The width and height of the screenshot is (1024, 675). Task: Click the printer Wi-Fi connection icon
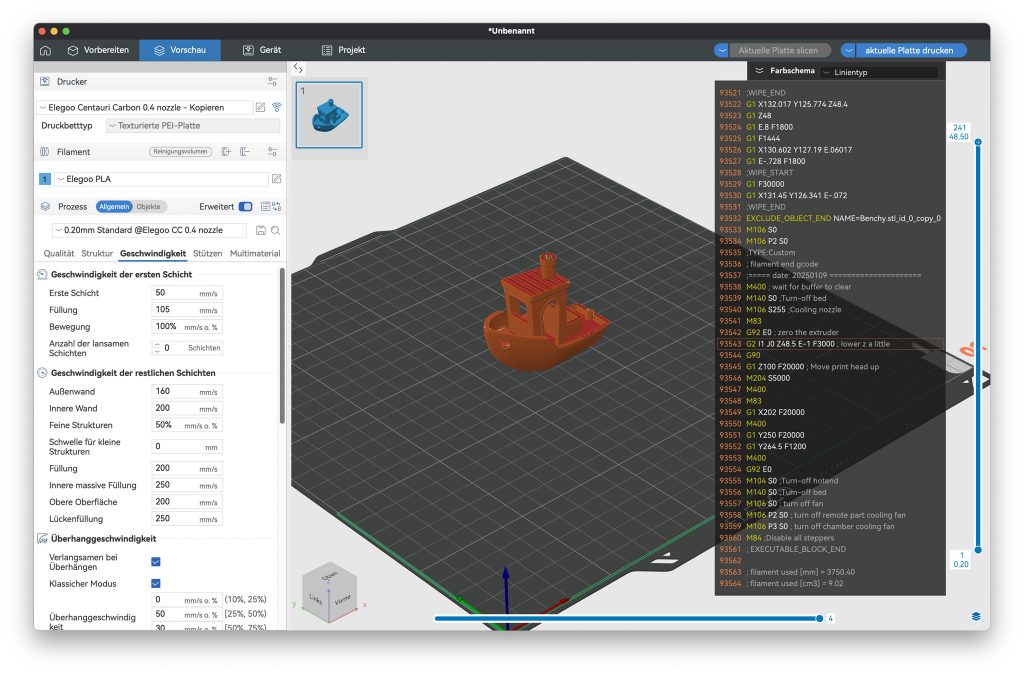point(277,107)
